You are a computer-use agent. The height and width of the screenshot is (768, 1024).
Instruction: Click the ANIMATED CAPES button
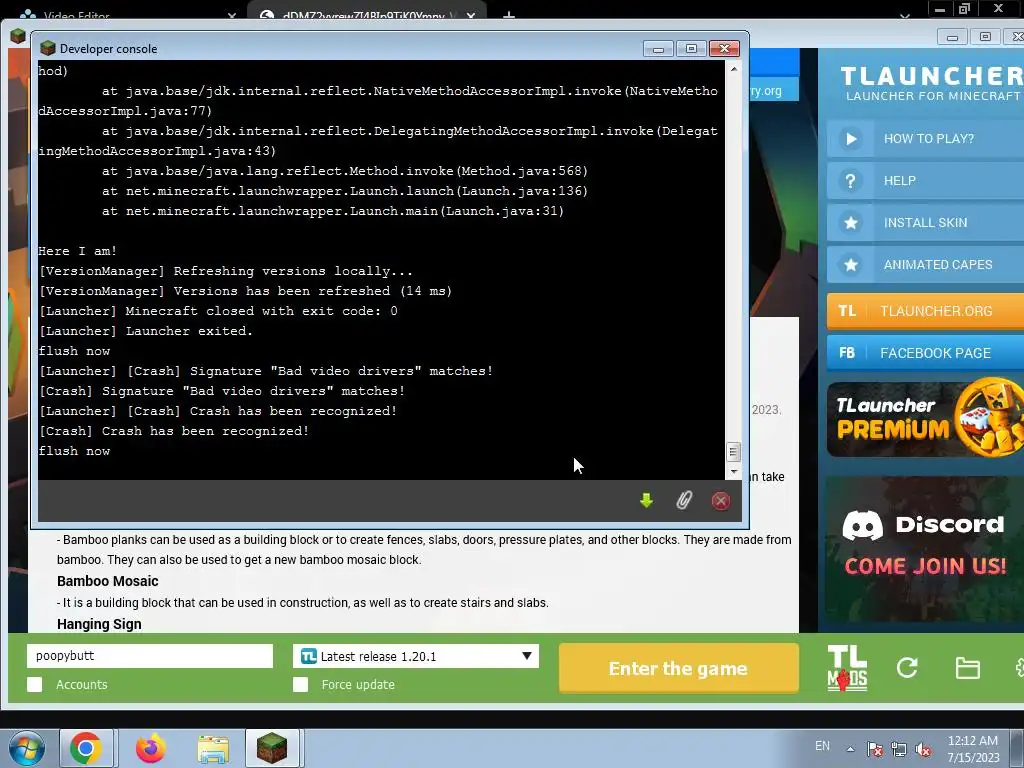[x=925, y=264]
